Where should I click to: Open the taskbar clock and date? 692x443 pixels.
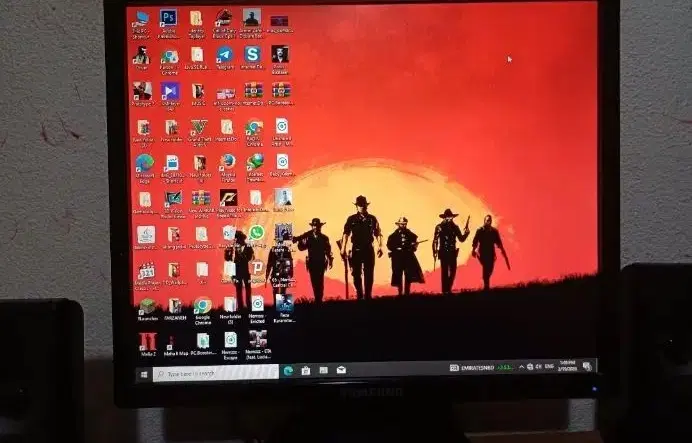(x=568, y=366)
